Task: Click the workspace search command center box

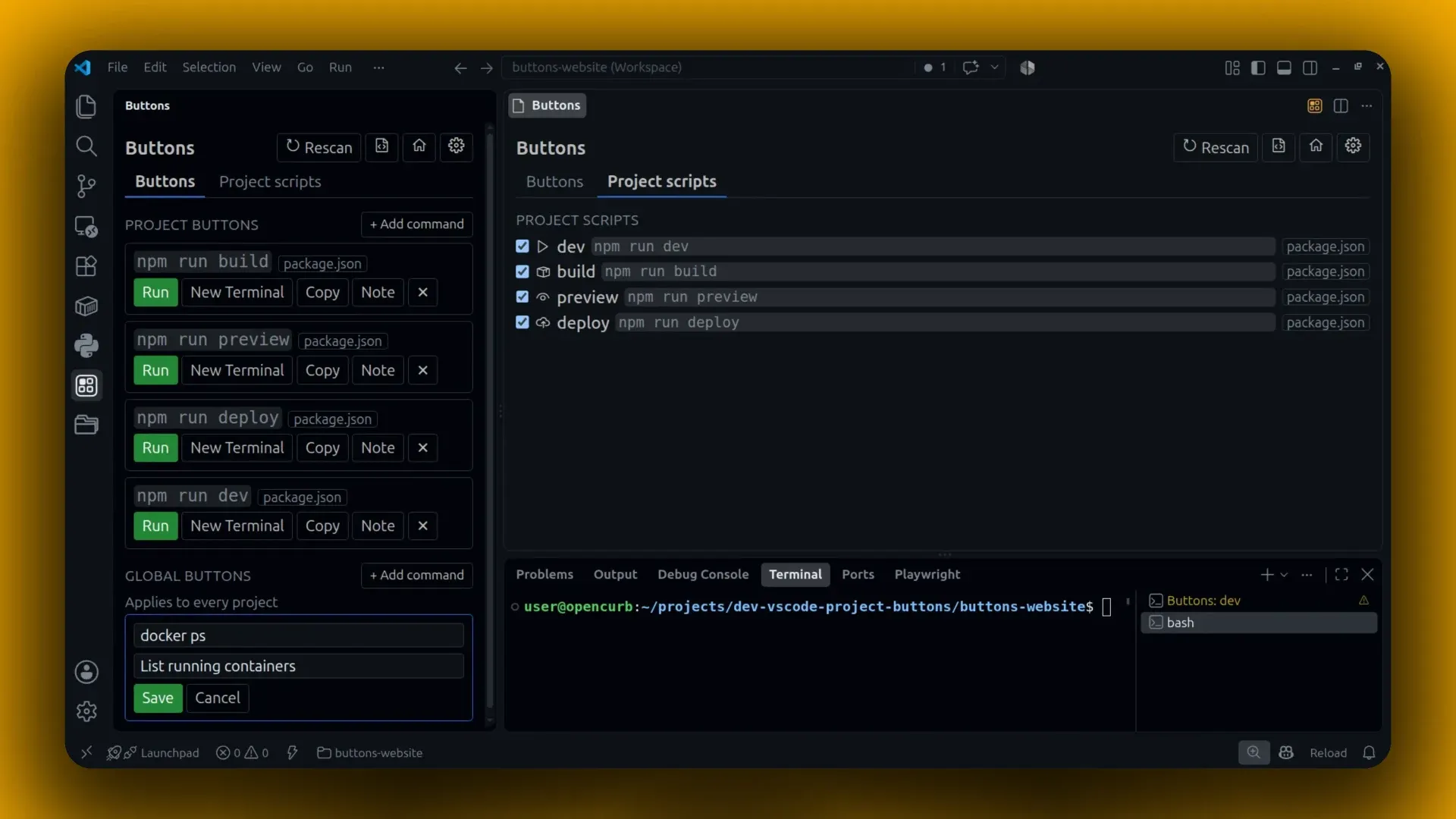Action: 709,67
